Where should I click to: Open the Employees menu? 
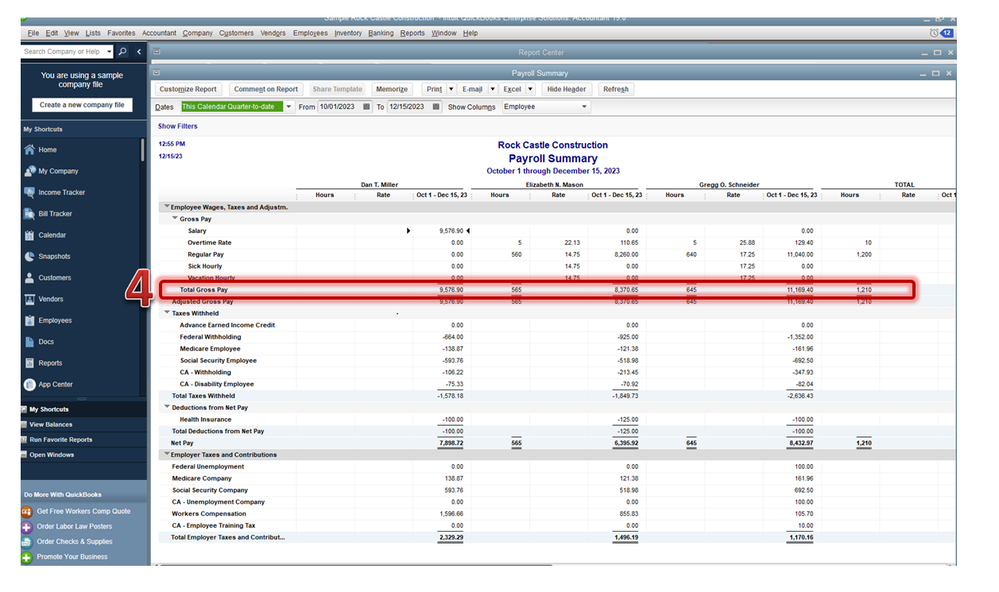pyautogui.click(x=310, y=33)
